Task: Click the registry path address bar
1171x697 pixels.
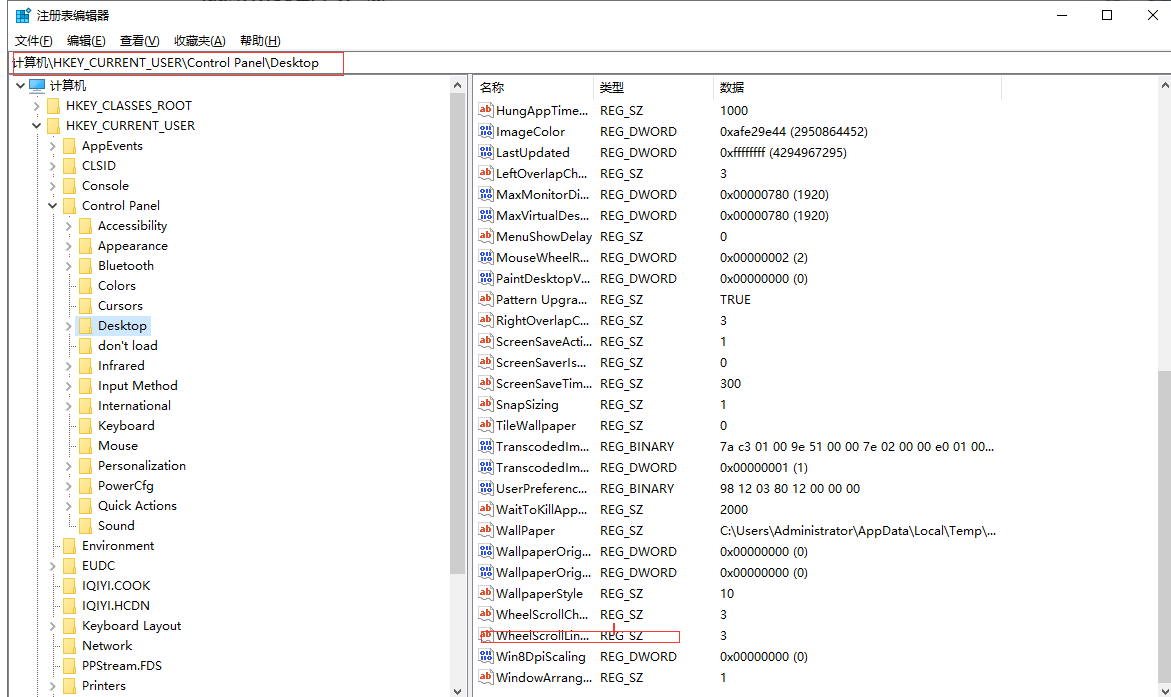Action: (176, 63)
